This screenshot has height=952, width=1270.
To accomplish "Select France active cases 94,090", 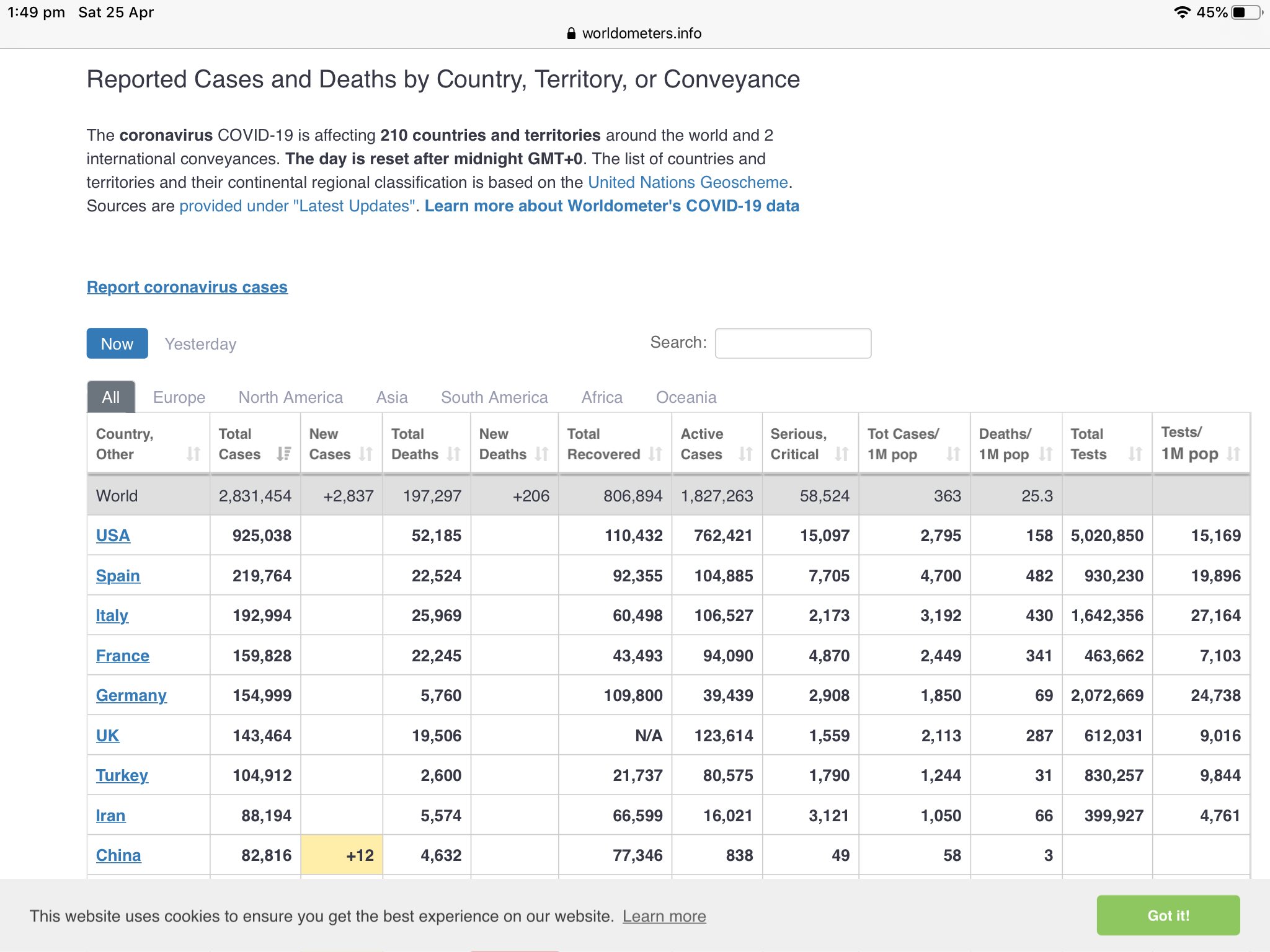I will click(717, 656).
